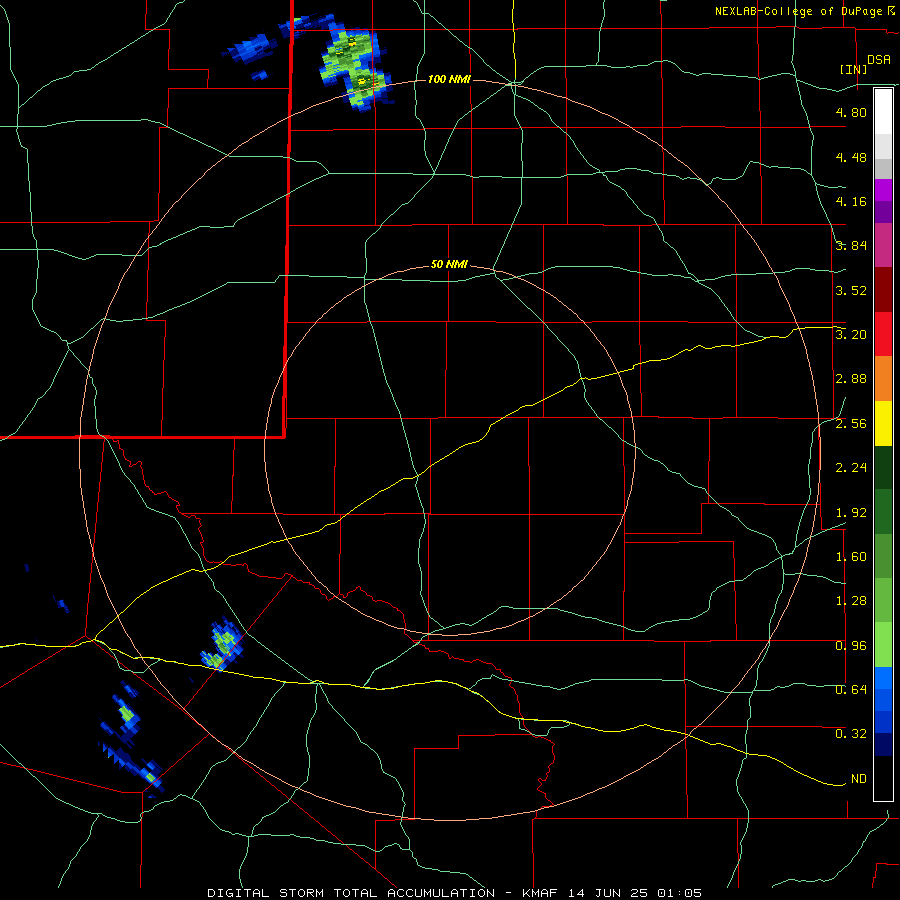Select the 0.96 legend value
The height and width of the screenshot is (900, 900).
(851, 646)
